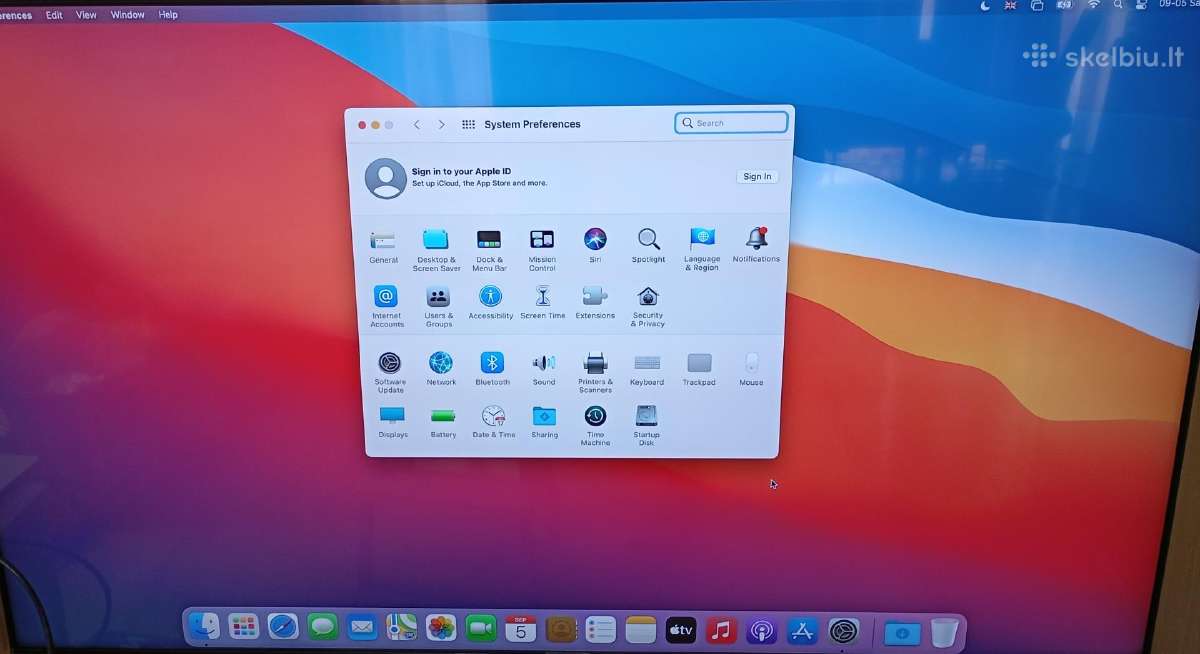Click the forward navigation chevron
The image size is (1200, 654).
coord(441,124)
